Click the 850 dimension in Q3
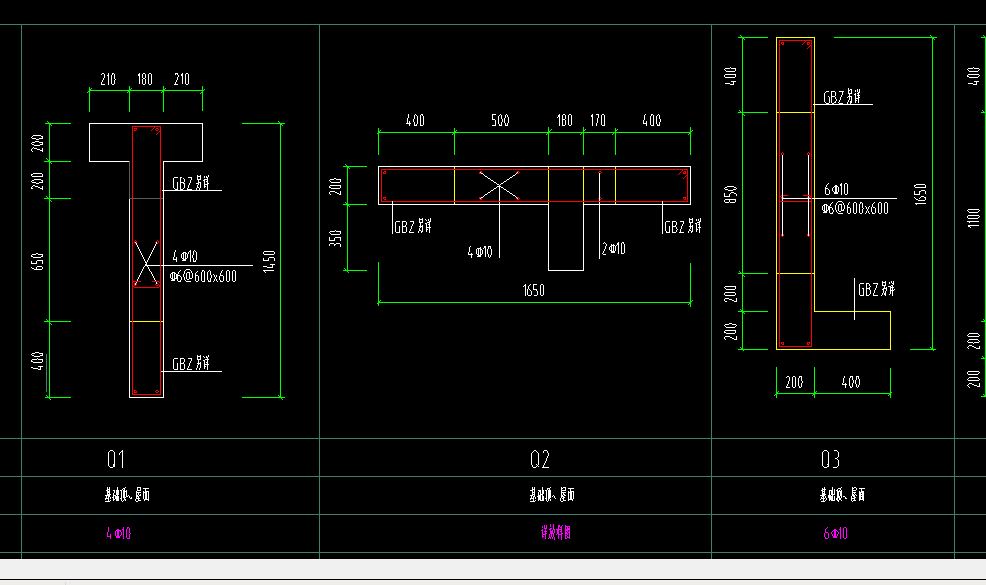Viewport: 986px width, 585px height. pos(730,194)
